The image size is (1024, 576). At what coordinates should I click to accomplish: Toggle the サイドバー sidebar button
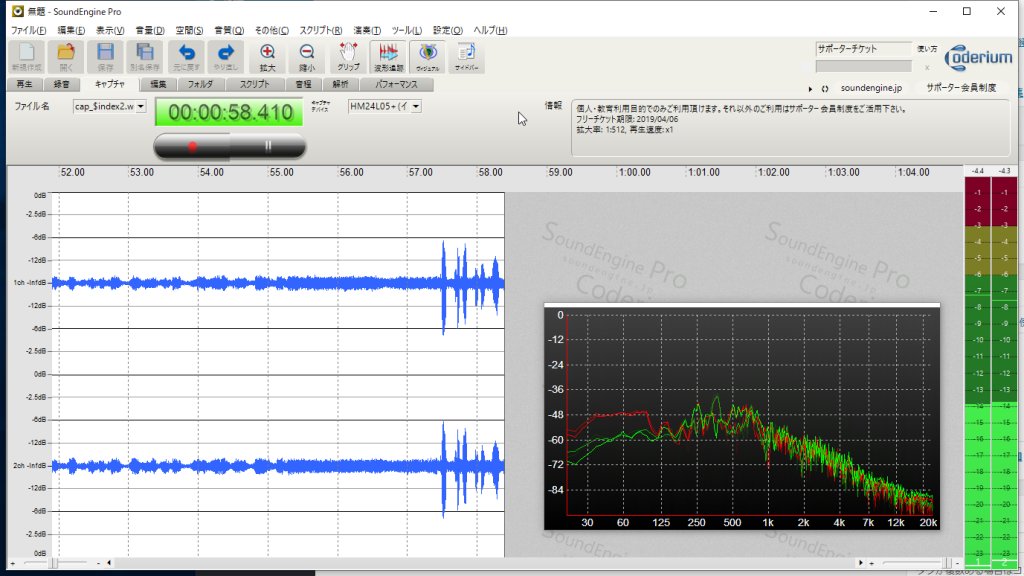(466, 56)
